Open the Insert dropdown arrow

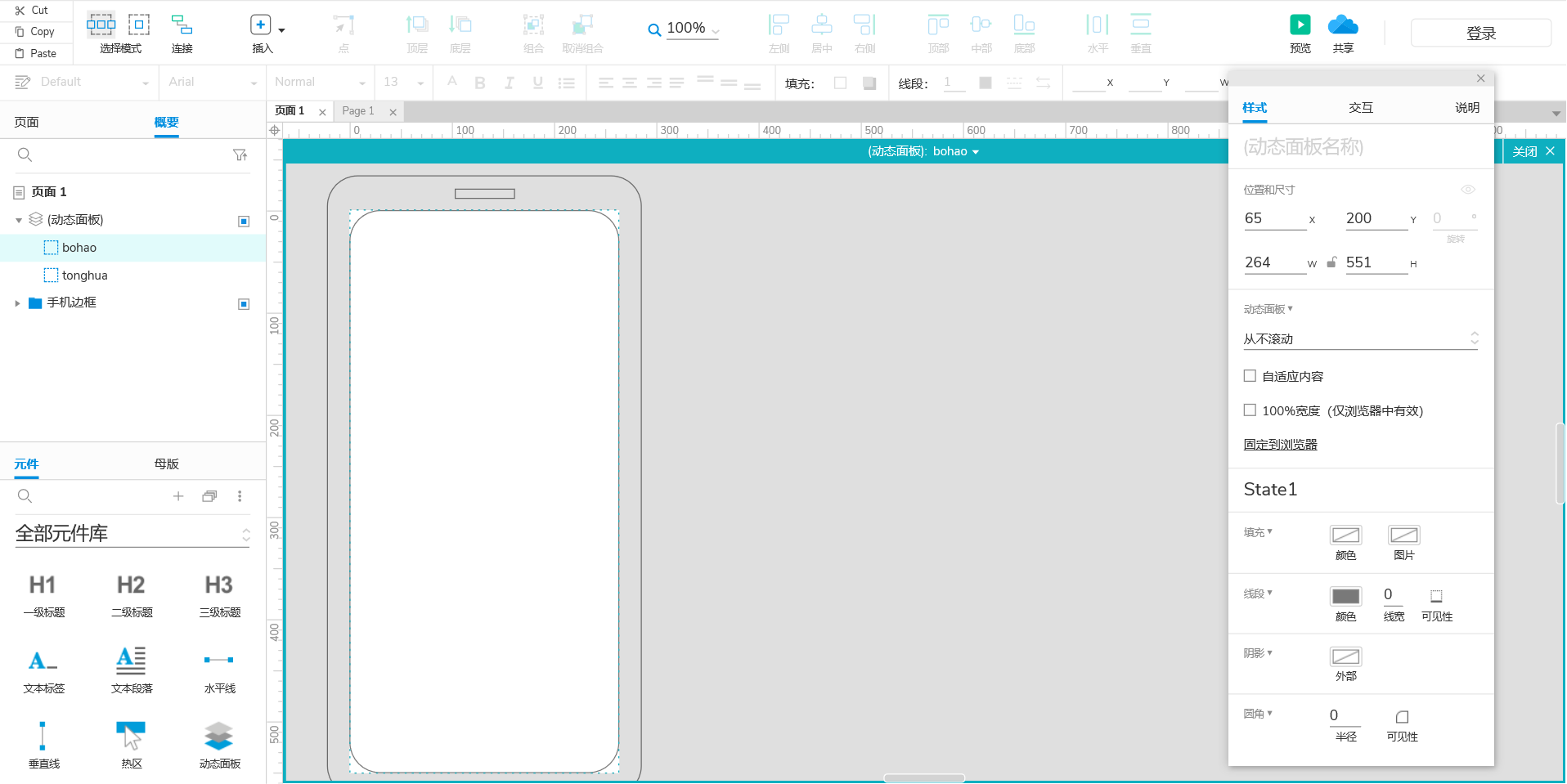click(282, 30)
